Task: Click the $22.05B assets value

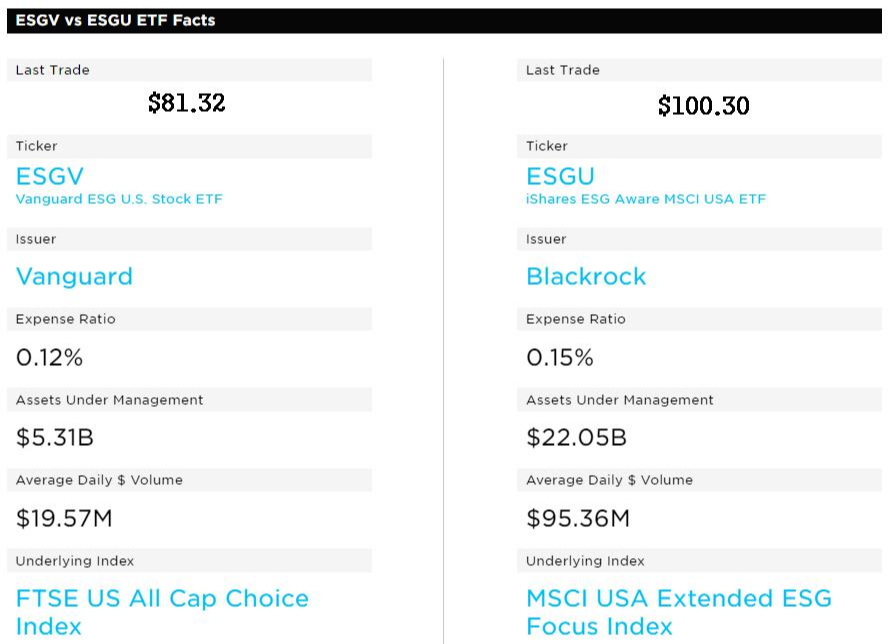Action: point(576,437)
